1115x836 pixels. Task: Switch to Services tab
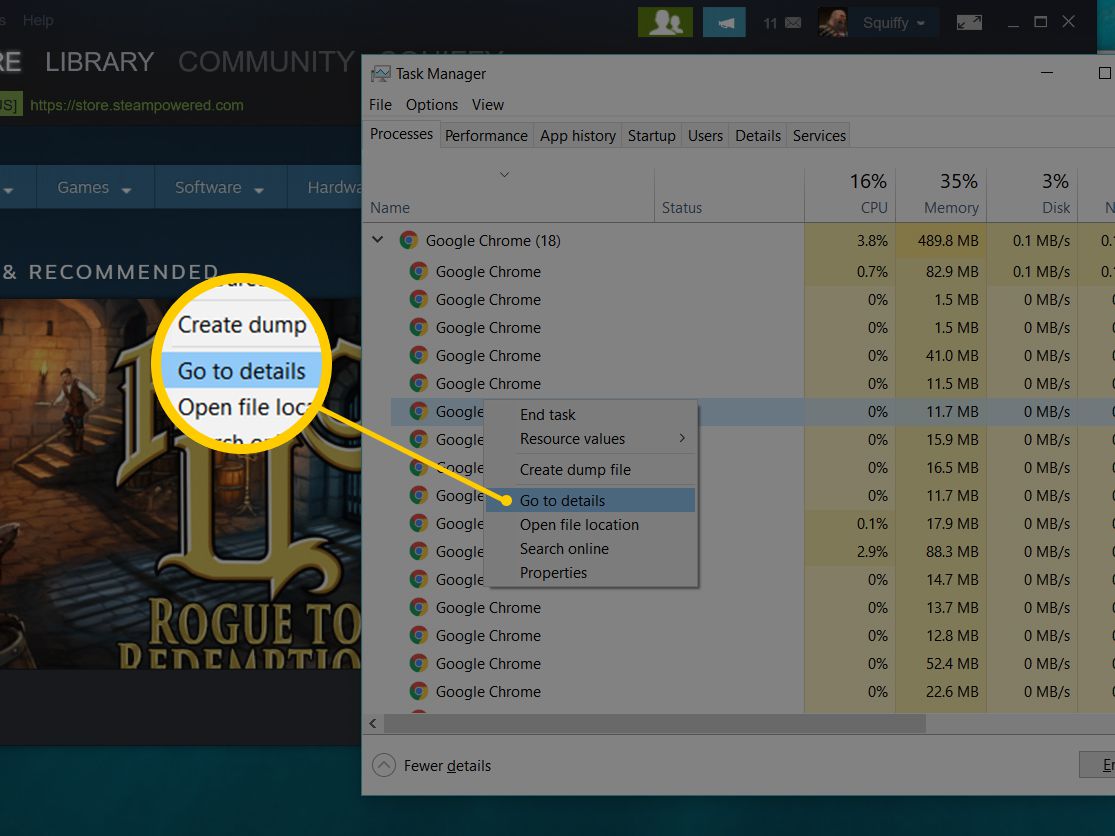[819, 136]
